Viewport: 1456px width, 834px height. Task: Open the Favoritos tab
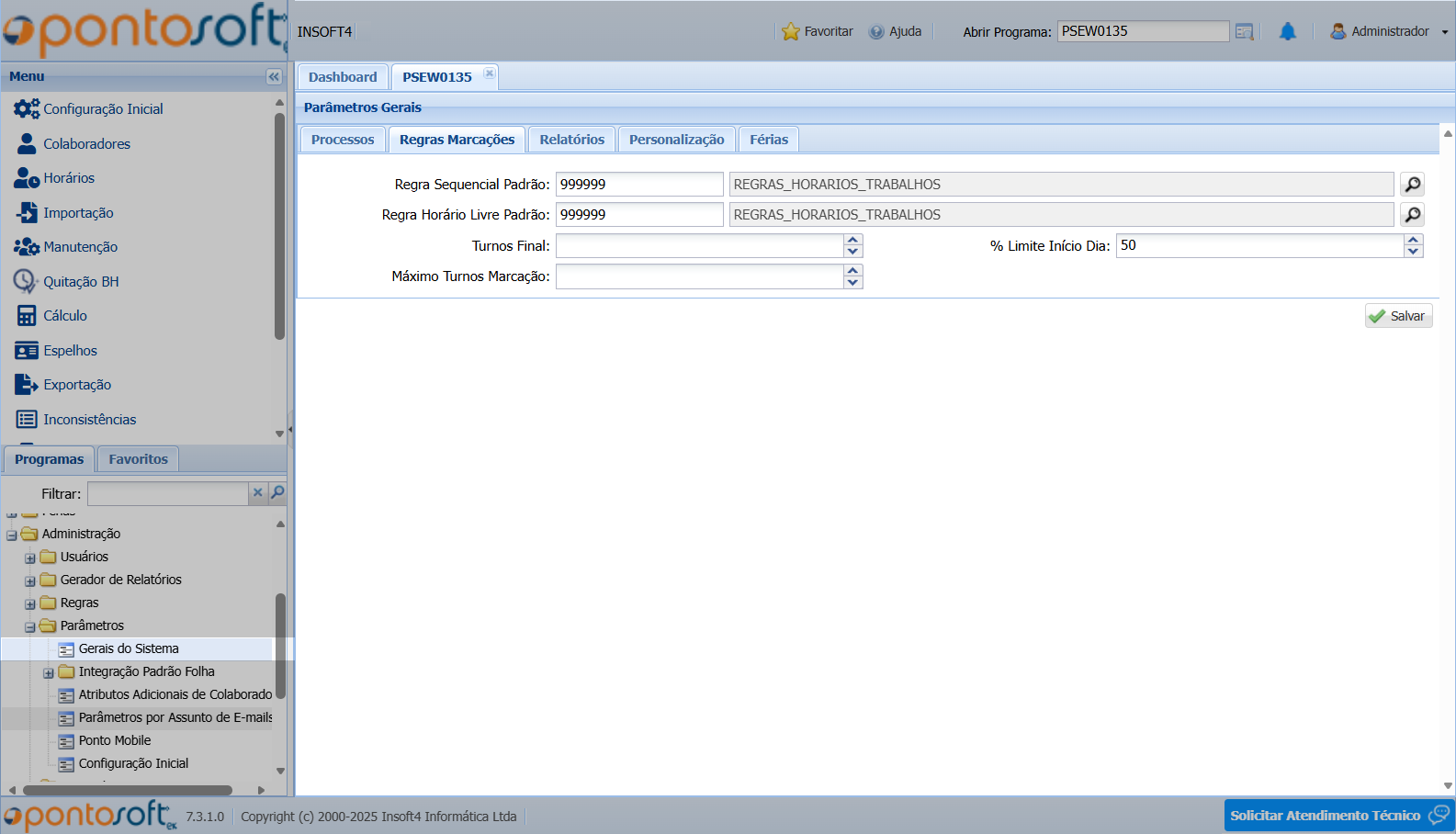[x=138, y=459]
